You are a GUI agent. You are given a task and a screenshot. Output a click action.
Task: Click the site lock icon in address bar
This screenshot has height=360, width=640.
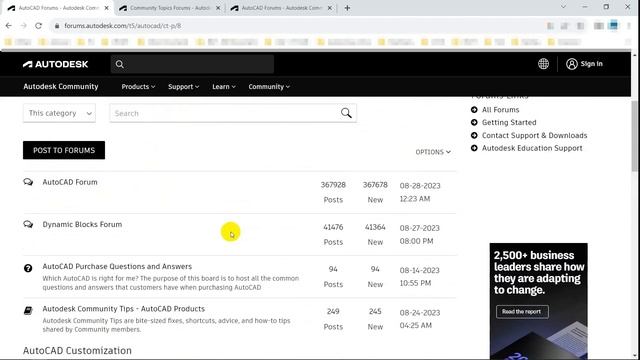click(57, 26)
